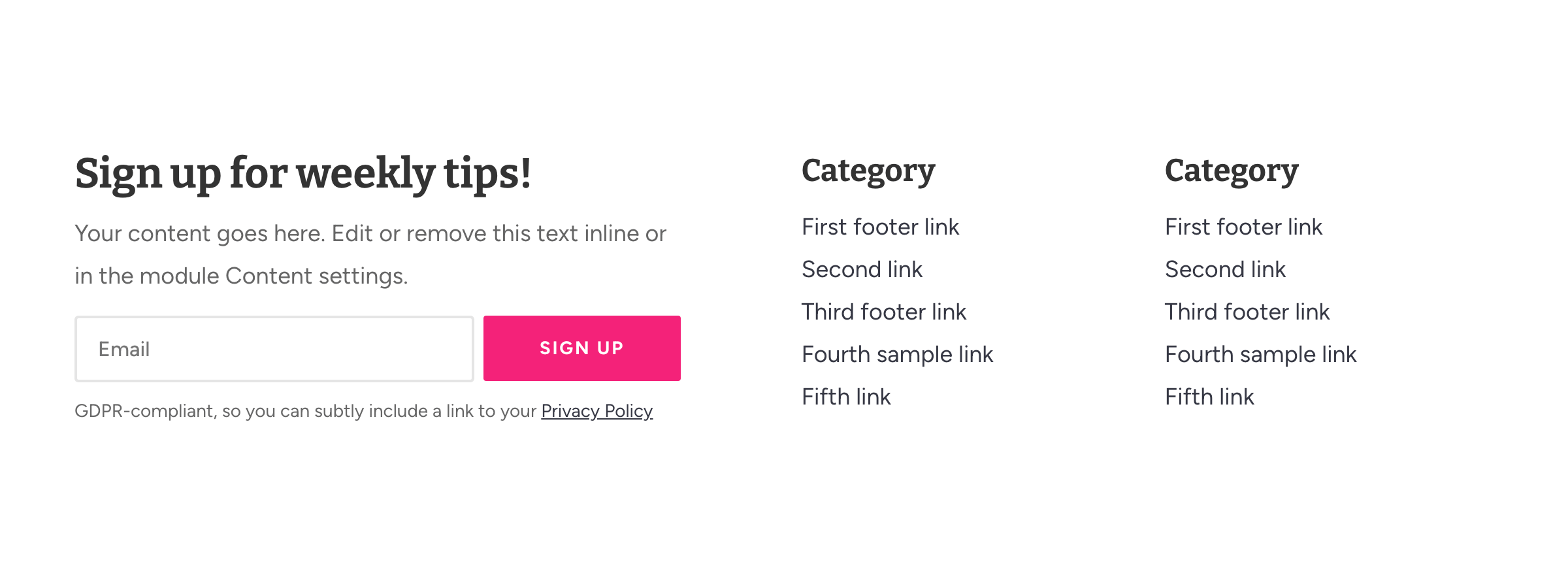Click Fifth link in right Category column
The width and height of the screenshot is (1568, 579).
coord(1209,397)
